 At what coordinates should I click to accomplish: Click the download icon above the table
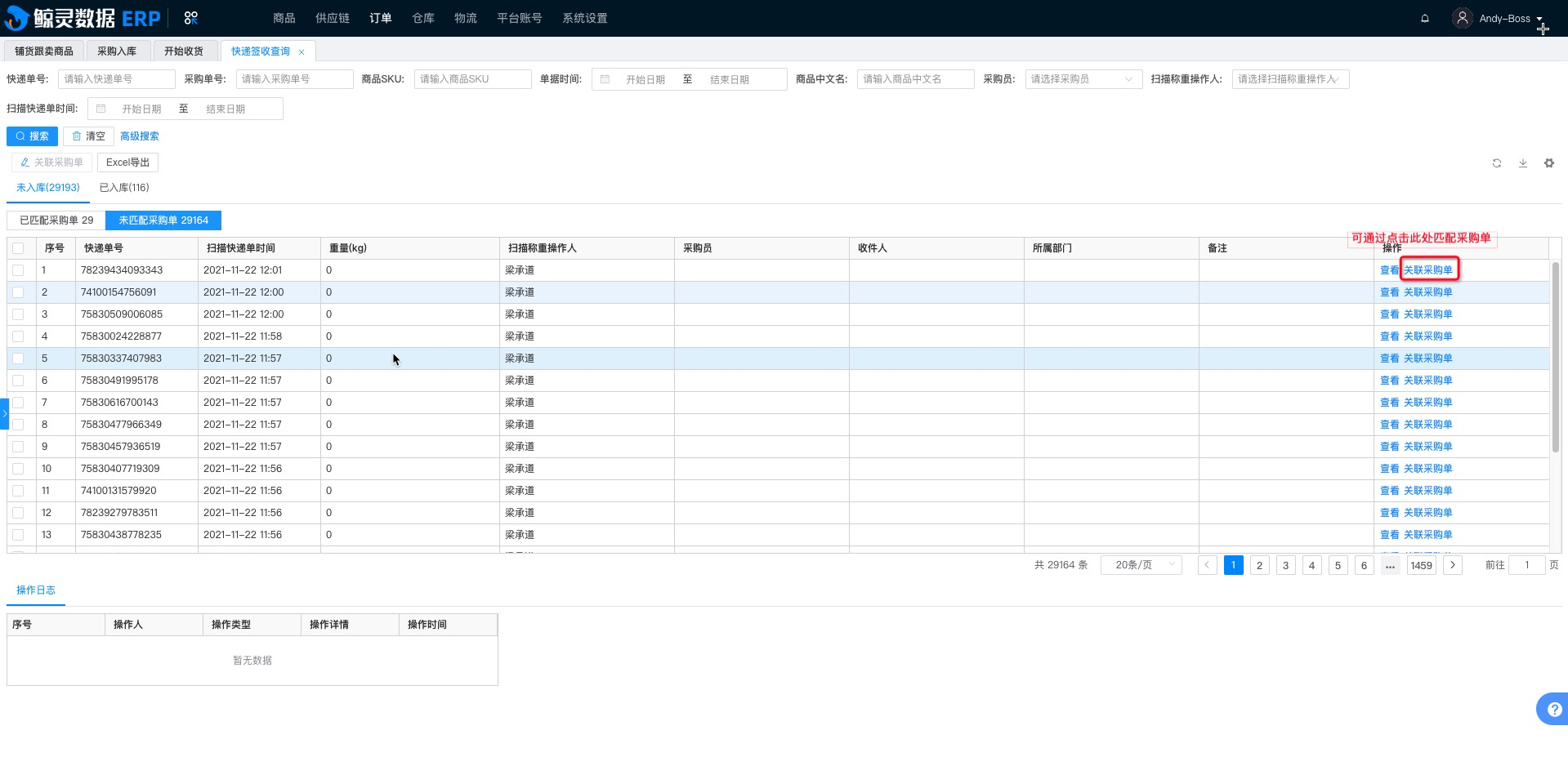(1523, 163)
